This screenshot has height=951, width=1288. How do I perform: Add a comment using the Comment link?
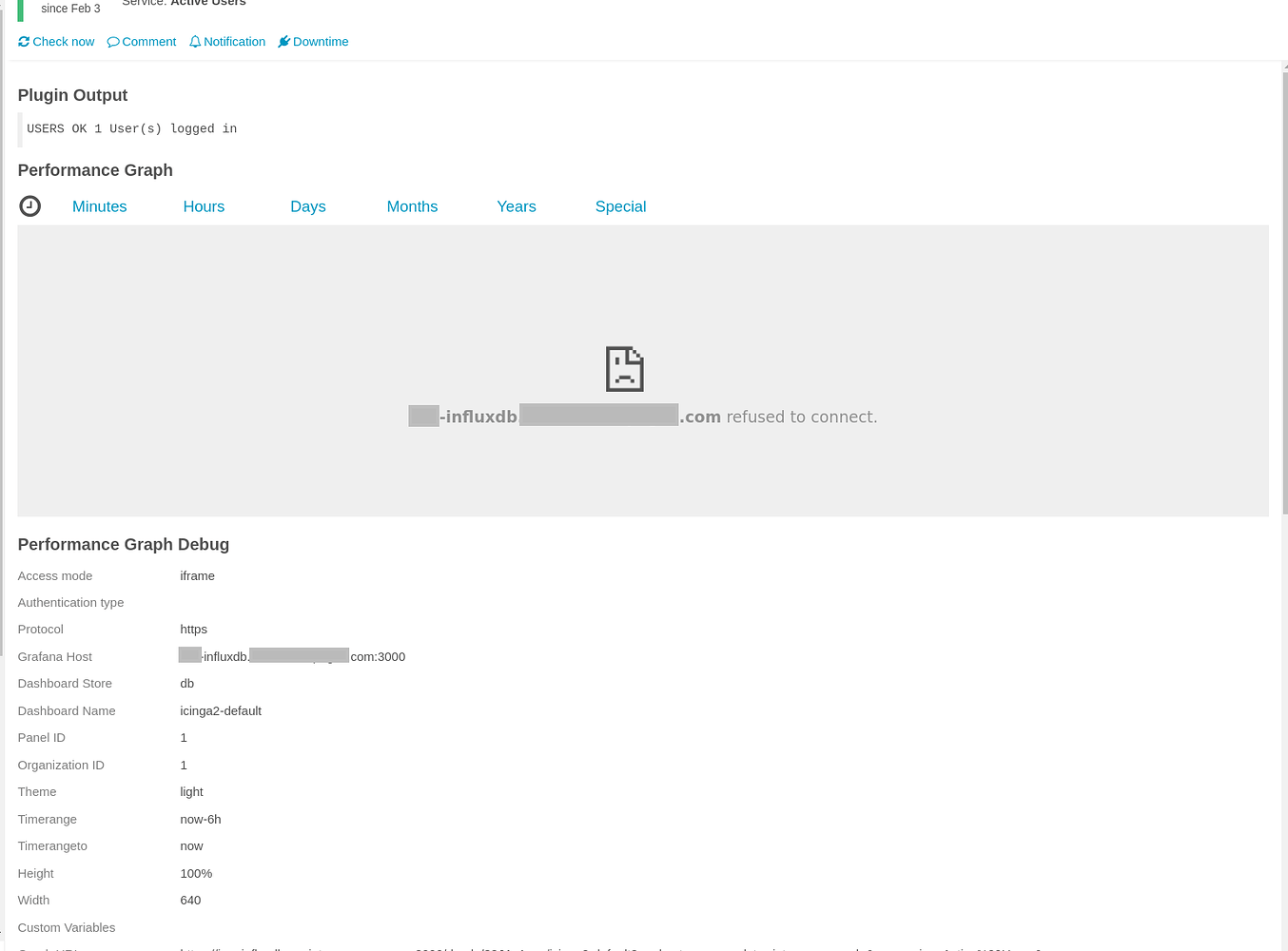pos(148,41)
